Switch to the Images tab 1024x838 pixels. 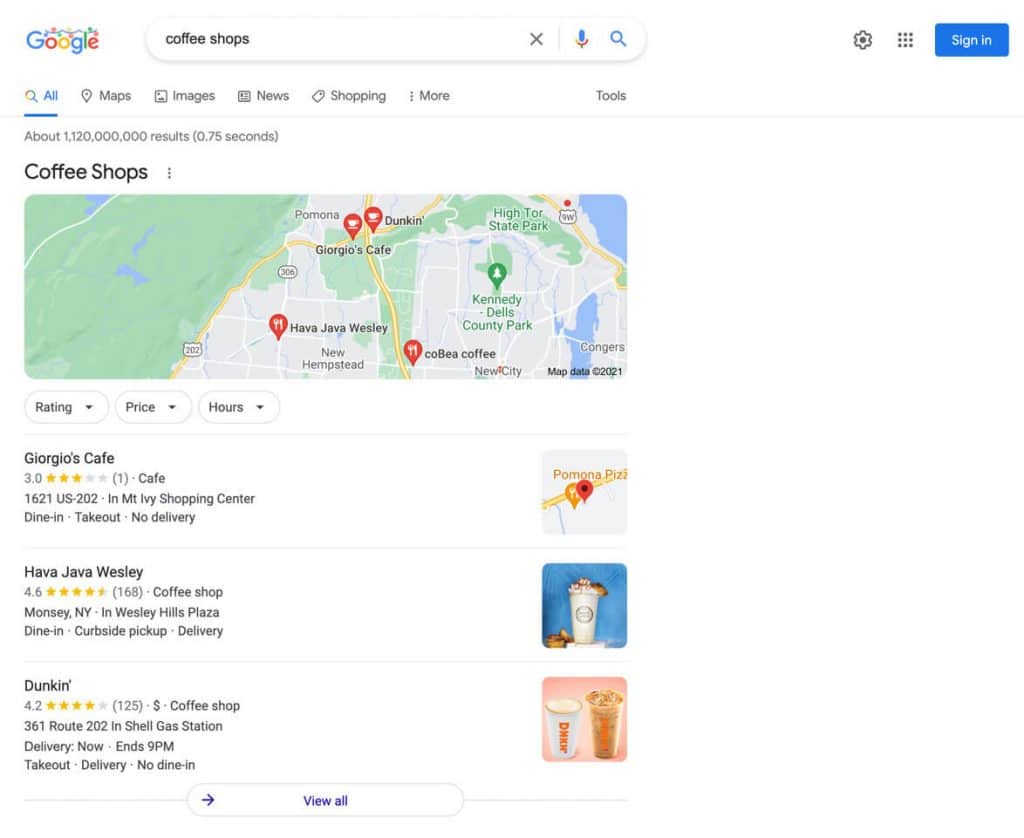click(x=185, y=96)
